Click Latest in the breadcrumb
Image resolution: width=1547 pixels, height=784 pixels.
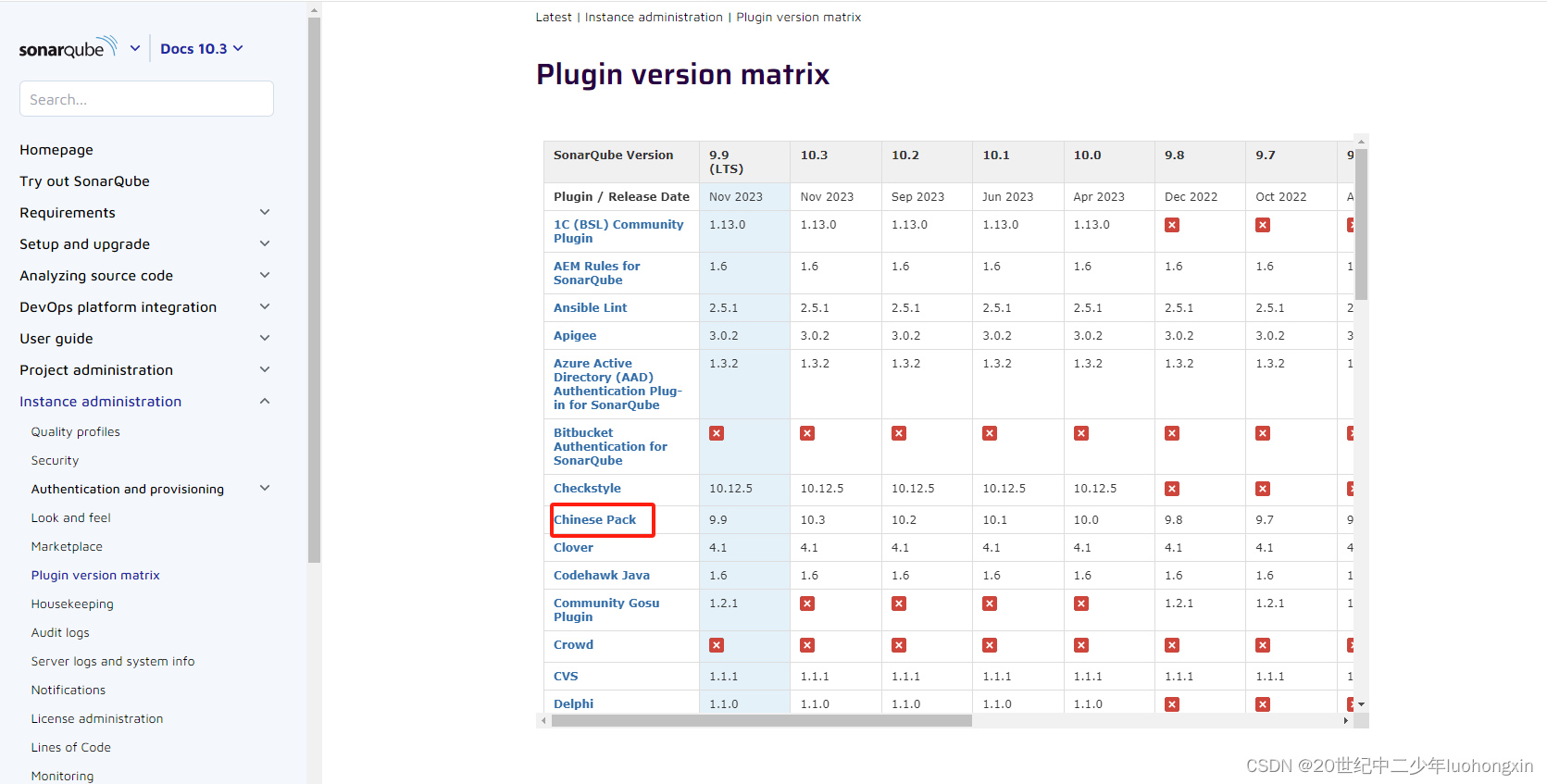(554, 17)
